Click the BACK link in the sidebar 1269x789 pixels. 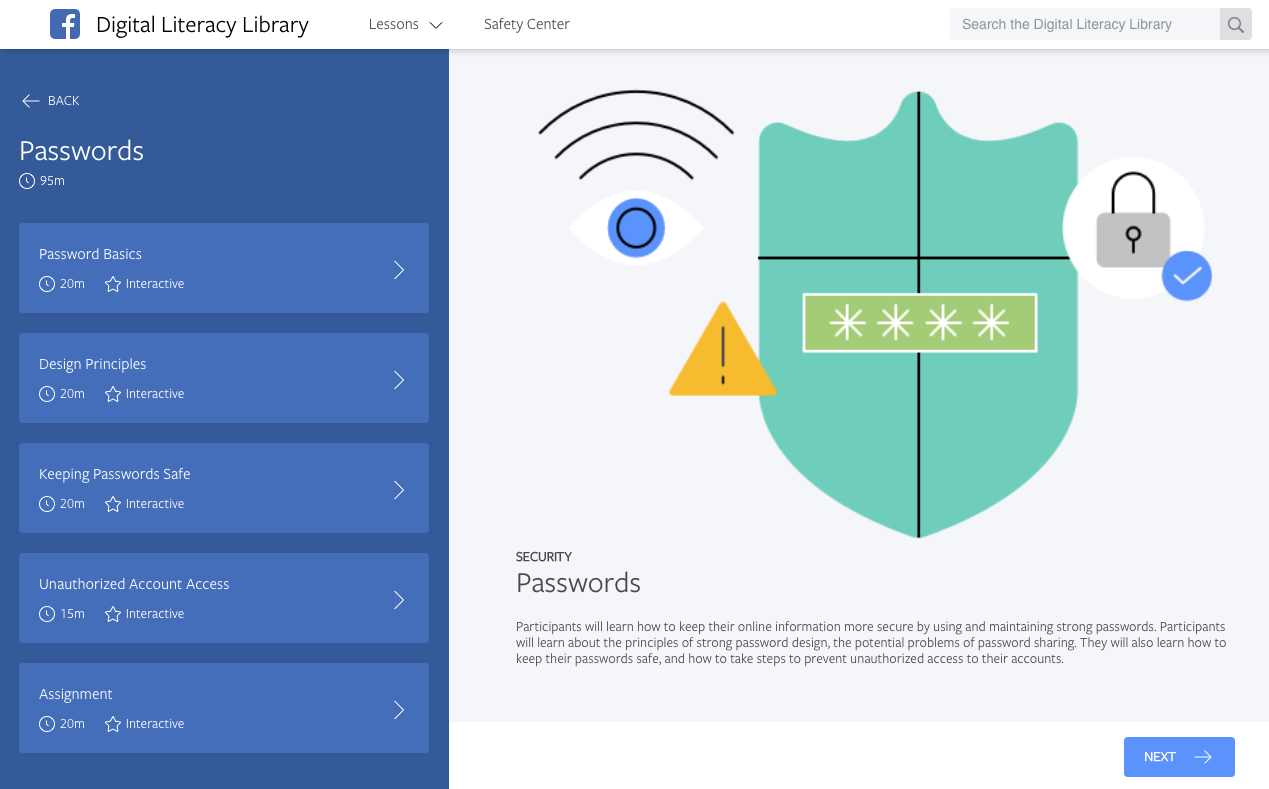point(62,100)
